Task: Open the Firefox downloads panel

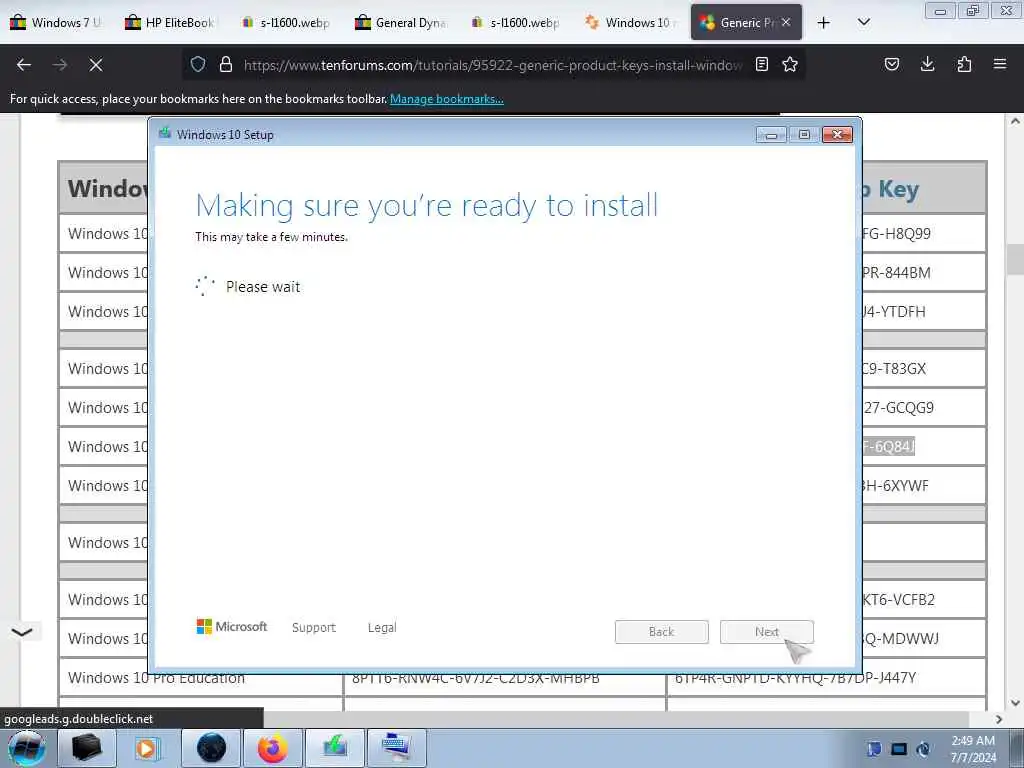Action: tap(927, 64)
